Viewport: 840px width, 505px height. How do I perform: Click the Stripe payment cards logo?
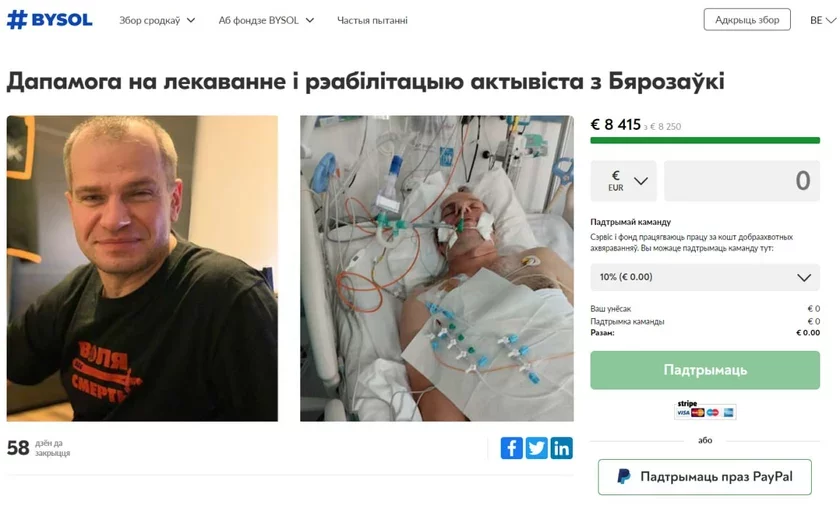[705, 410]
